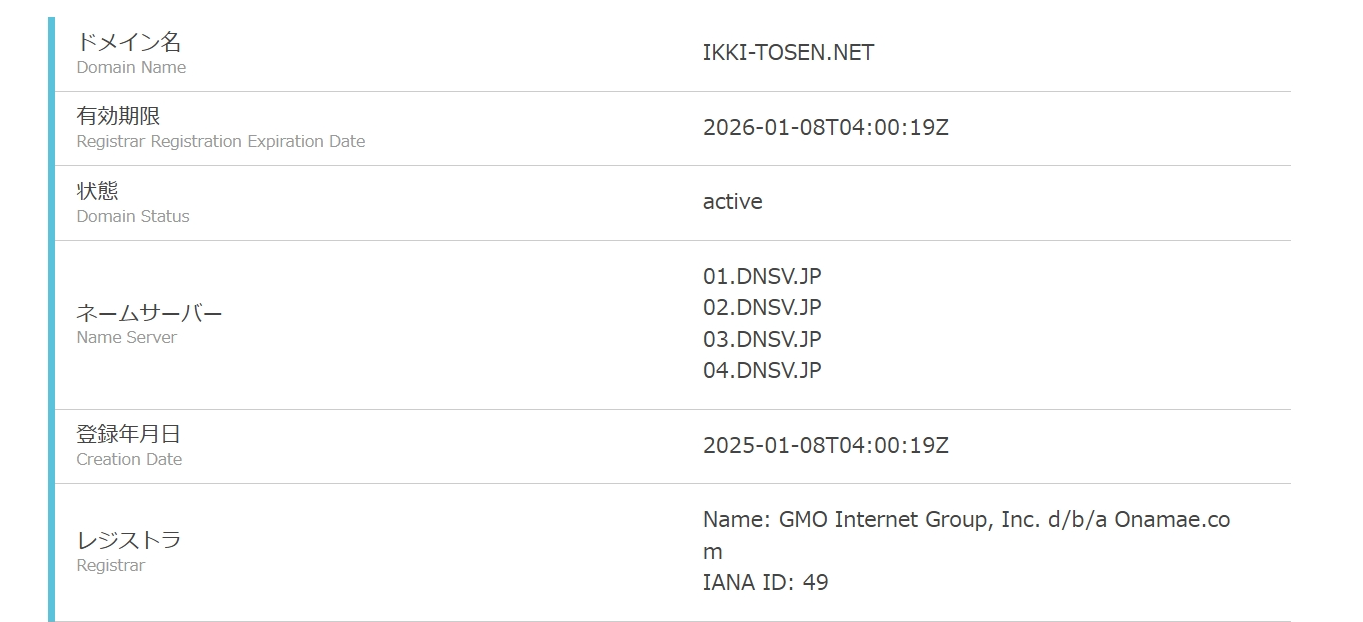This screenshot has width=1363, height=622.
Task: Click the active domain status value
Action: [732, 202]
